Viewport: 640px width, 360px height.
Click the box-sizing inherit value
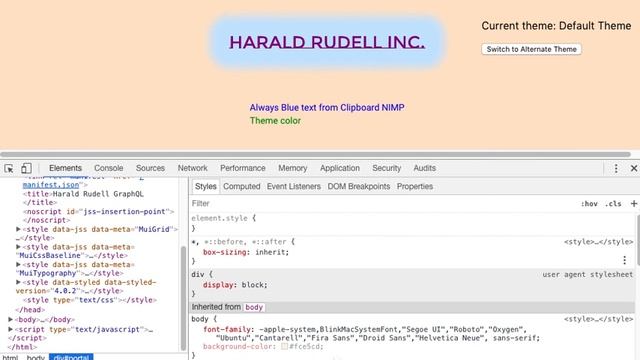pyautogui.click(x=272, y=252)
